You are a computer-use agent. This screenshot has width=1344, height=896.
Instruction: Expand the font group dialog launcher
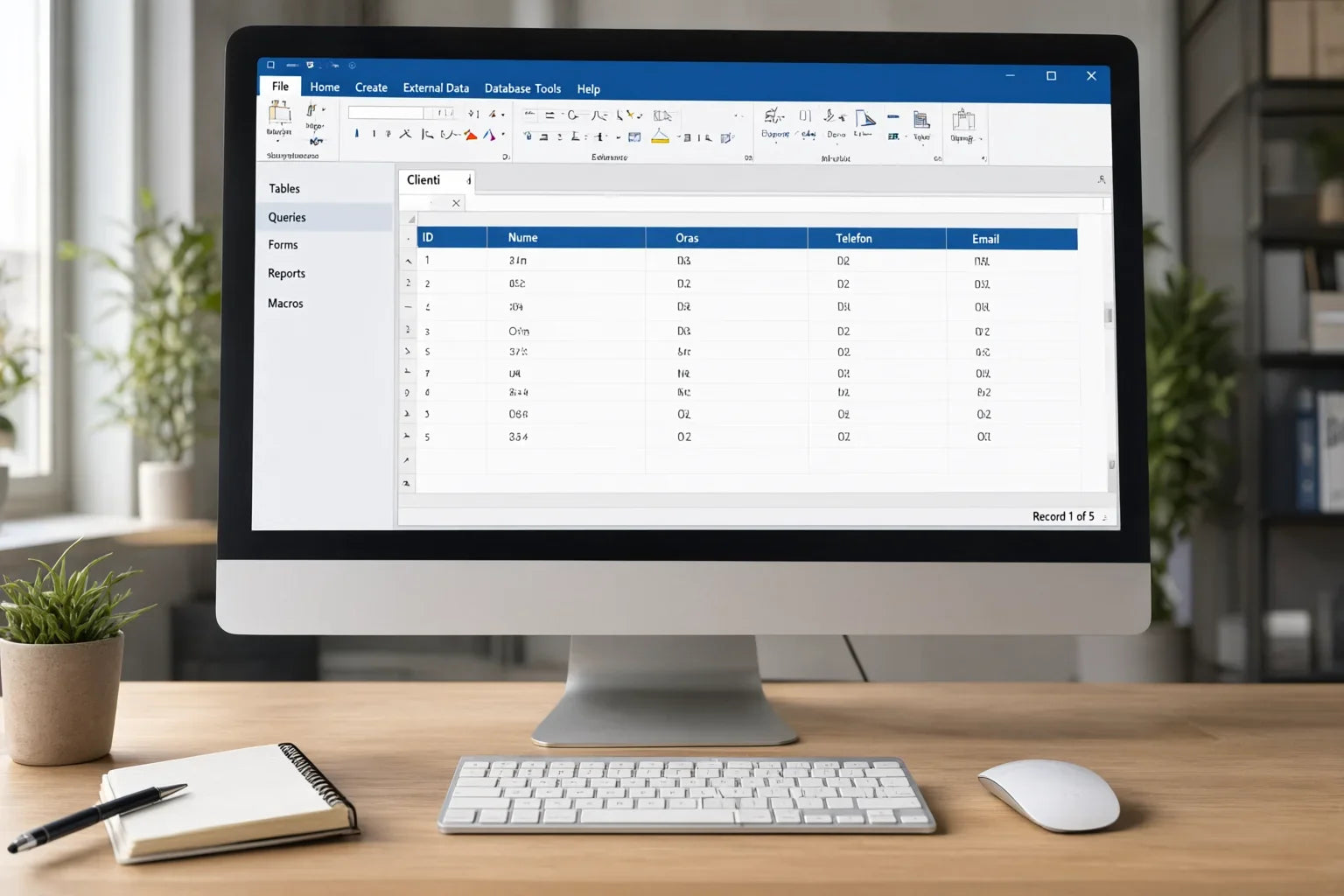coord(505,157)
